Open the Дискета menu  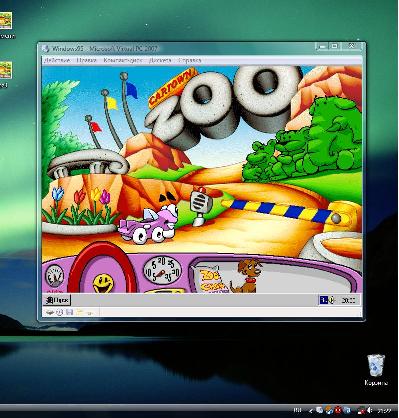point(160,60)
